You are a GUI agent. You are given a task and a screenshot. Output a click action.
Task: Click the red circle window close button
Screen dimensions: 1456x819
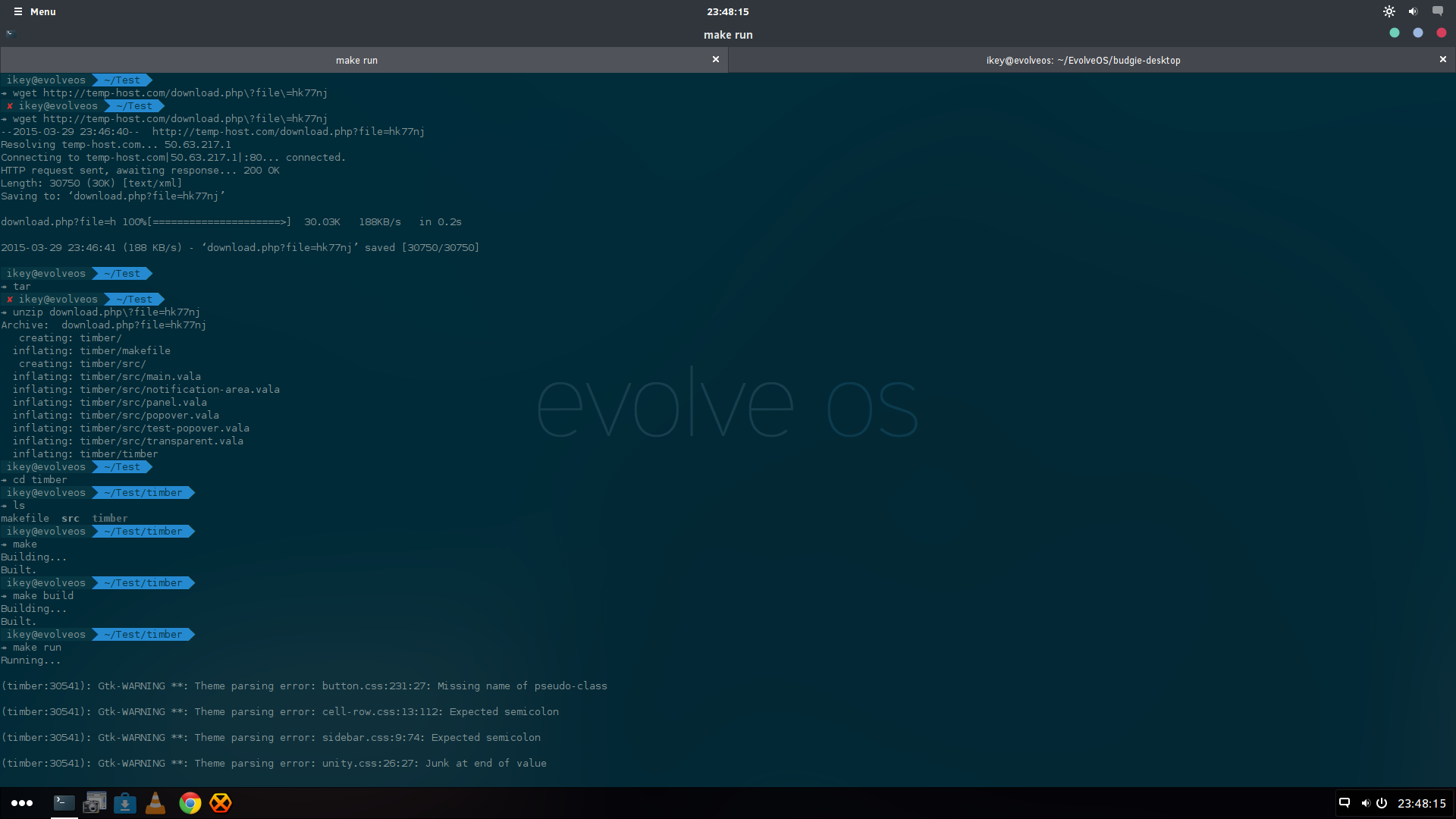coord(1441,33)
